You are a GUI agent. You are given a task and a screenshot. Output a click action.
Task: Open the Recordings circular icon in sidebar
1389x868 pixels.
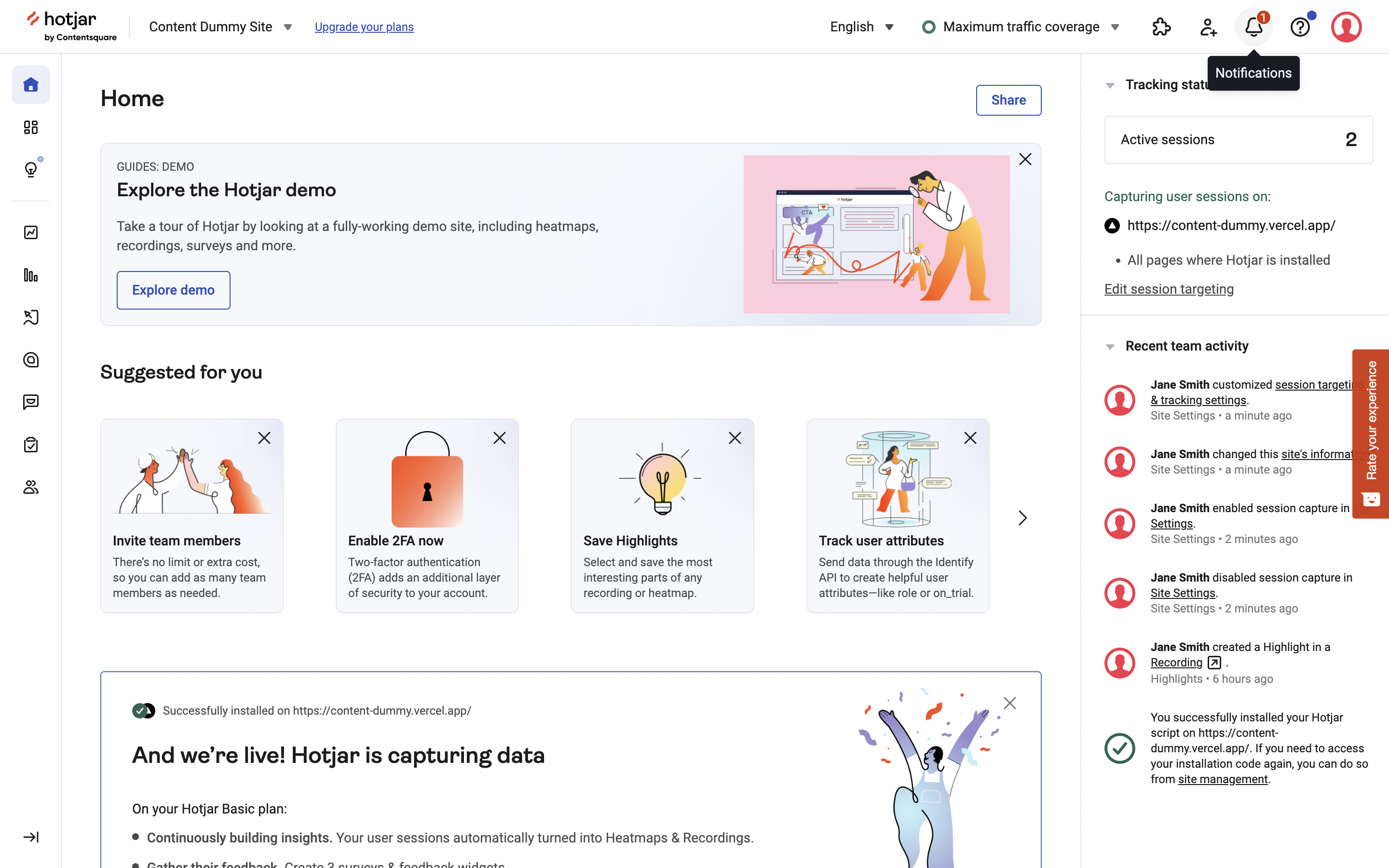pyautogui.click(x=31, y=360)
